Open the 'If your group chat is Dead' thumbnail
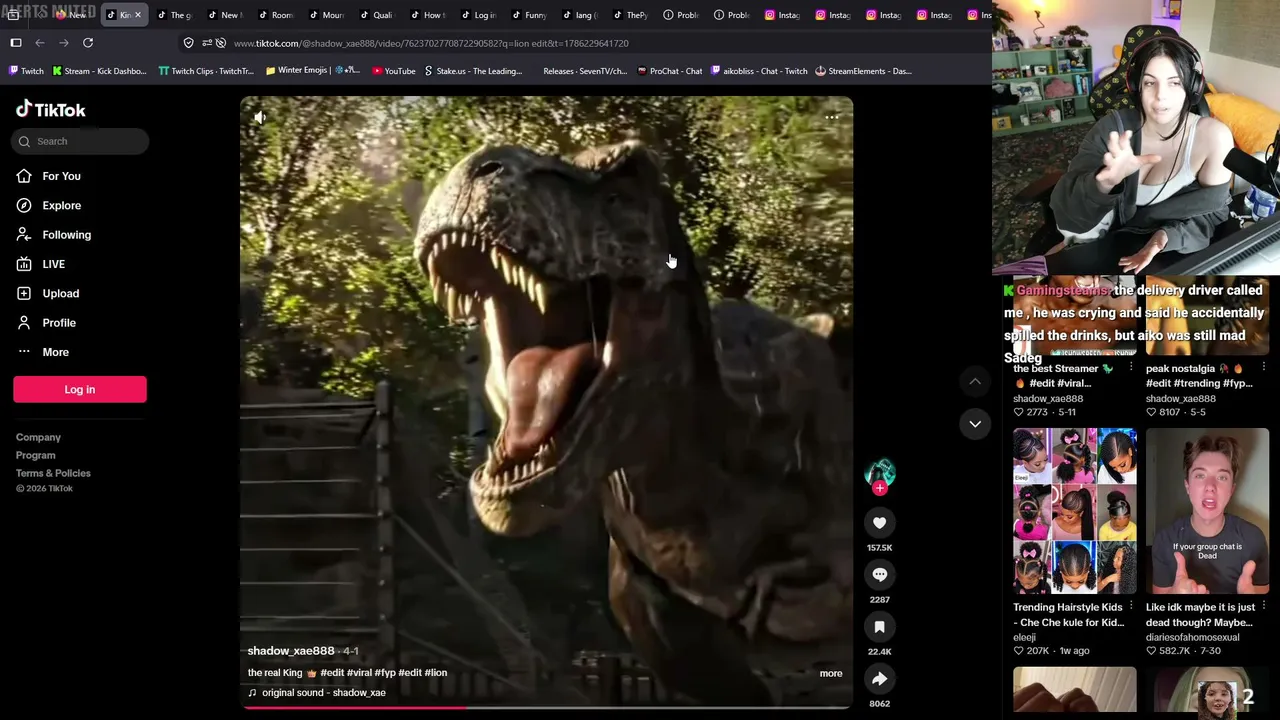 pyautogui.click(x=1207, y=511)
